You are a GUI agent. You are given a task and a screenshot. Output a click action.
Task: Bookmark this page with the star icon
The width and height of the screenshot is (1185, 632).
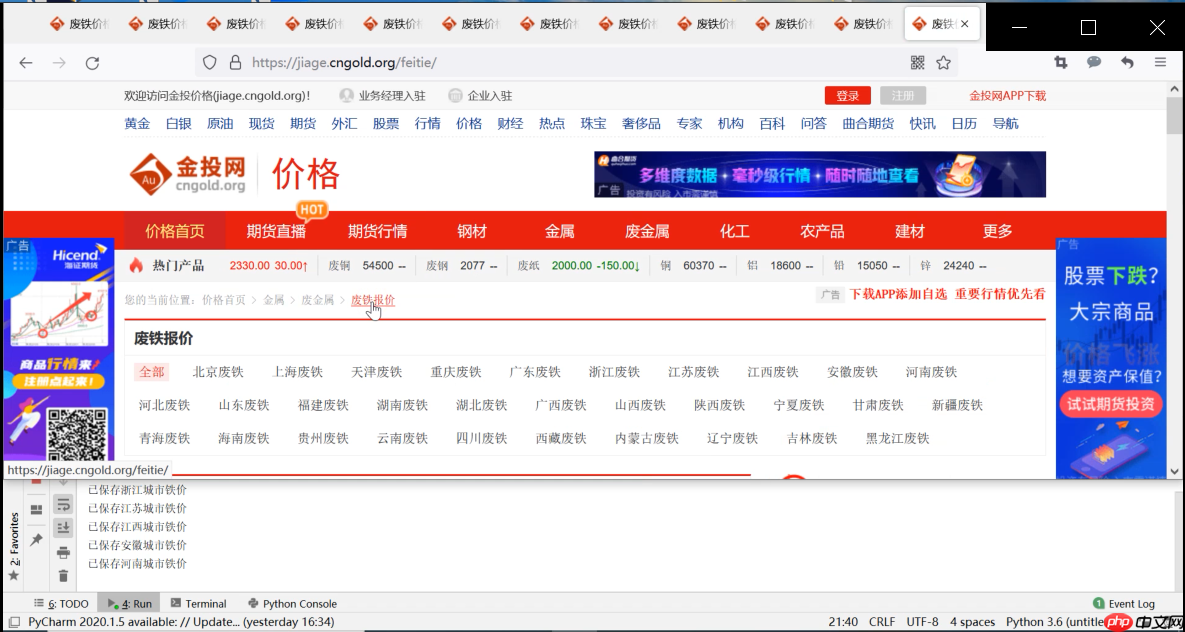(x=943, y=62)
